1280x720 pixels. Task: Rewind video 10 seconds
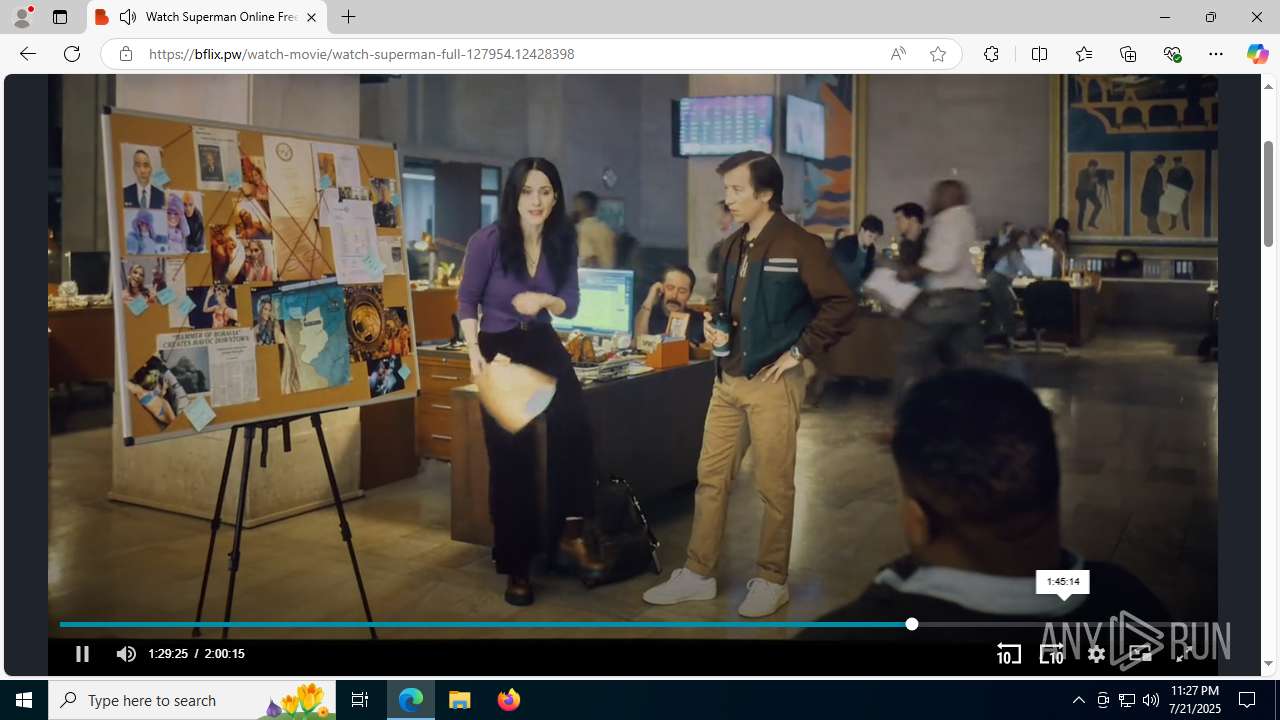(x=1008, y=654)
